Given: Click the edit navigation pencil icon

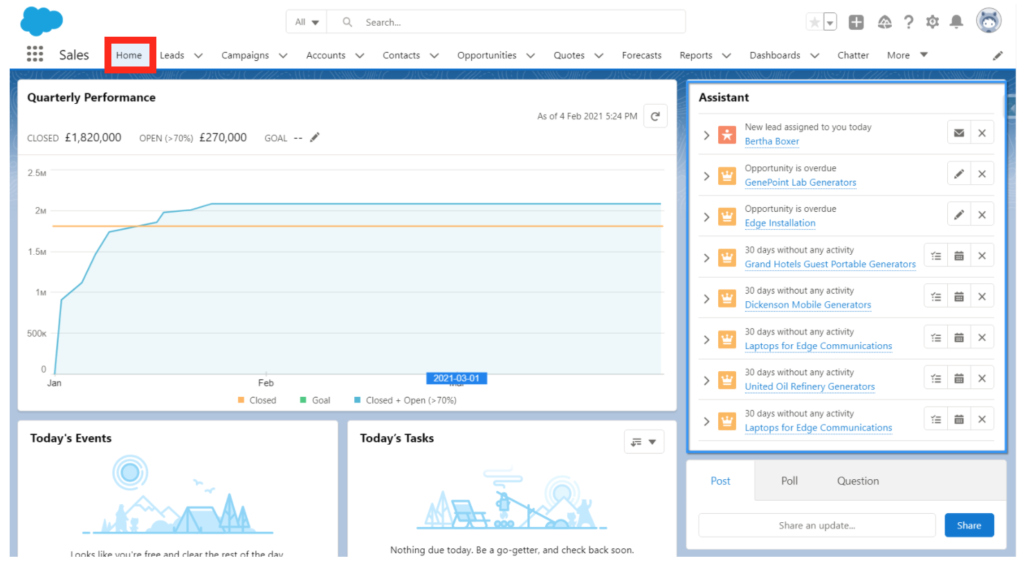Looking at the screenshot, I should [x=998, y=56].
